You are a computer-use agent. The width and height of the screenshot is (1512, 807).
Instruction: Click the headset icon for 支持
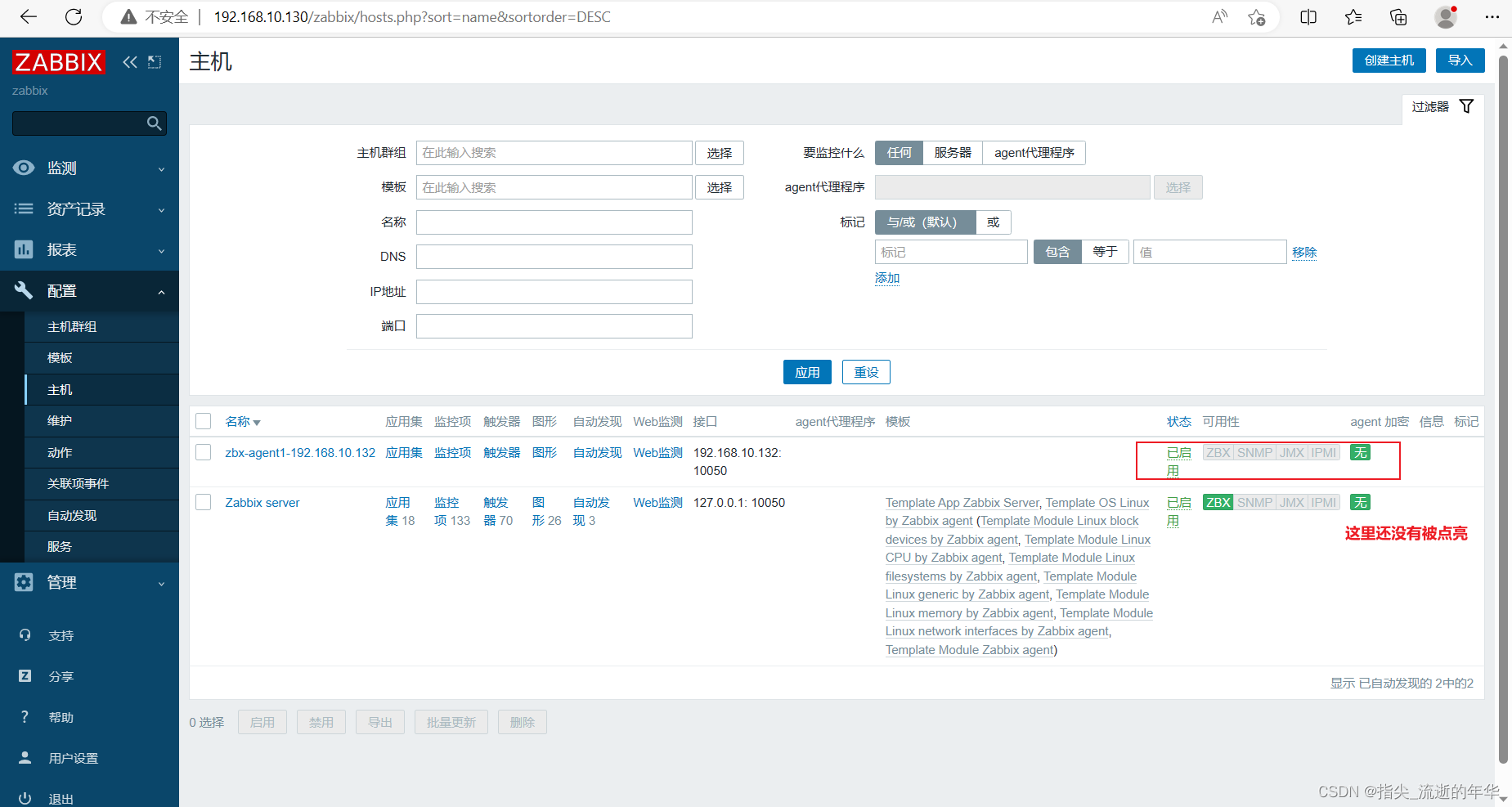click(25, 635)
